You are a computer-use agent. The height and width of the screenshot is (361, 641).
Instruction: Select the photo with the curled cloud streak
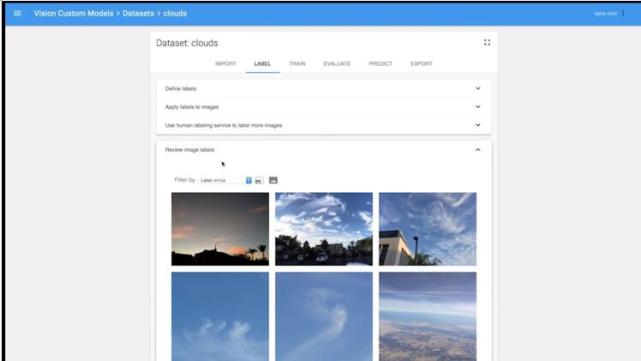tap(324, 316)
